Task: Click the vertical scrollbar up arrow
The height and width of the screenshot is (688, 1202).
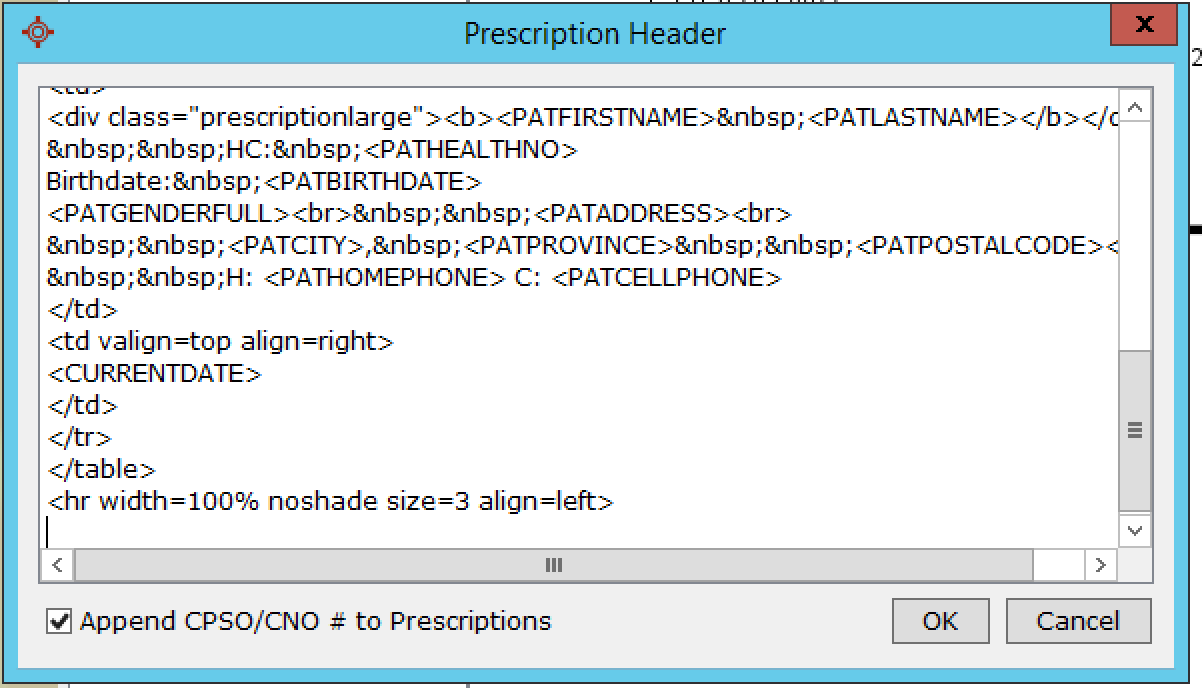Action: (x=1135, y=106)
